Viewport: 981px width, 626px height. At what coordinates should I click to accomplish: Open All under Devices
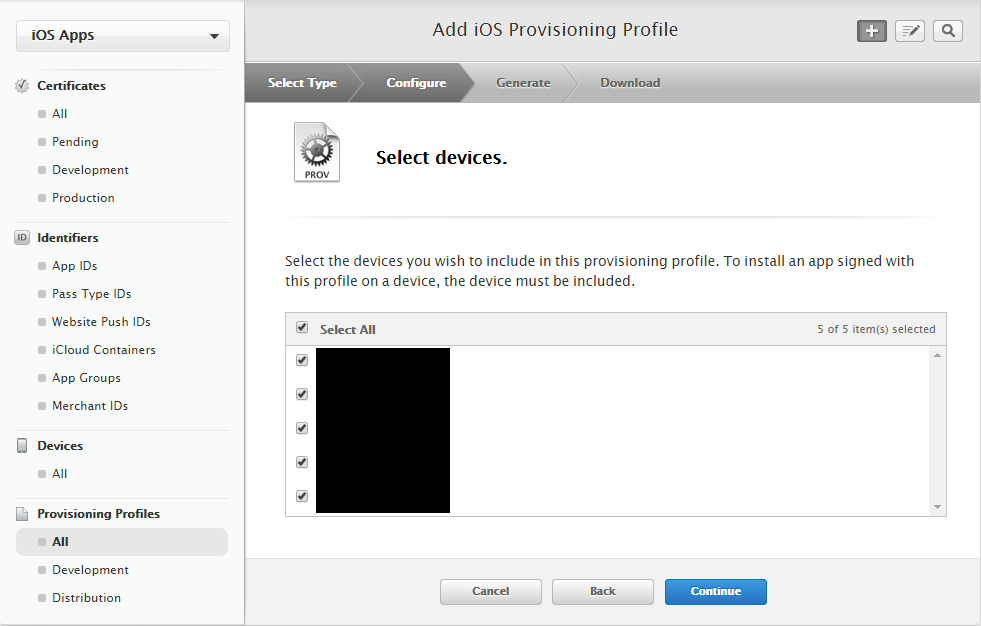[x=59, y=474]
